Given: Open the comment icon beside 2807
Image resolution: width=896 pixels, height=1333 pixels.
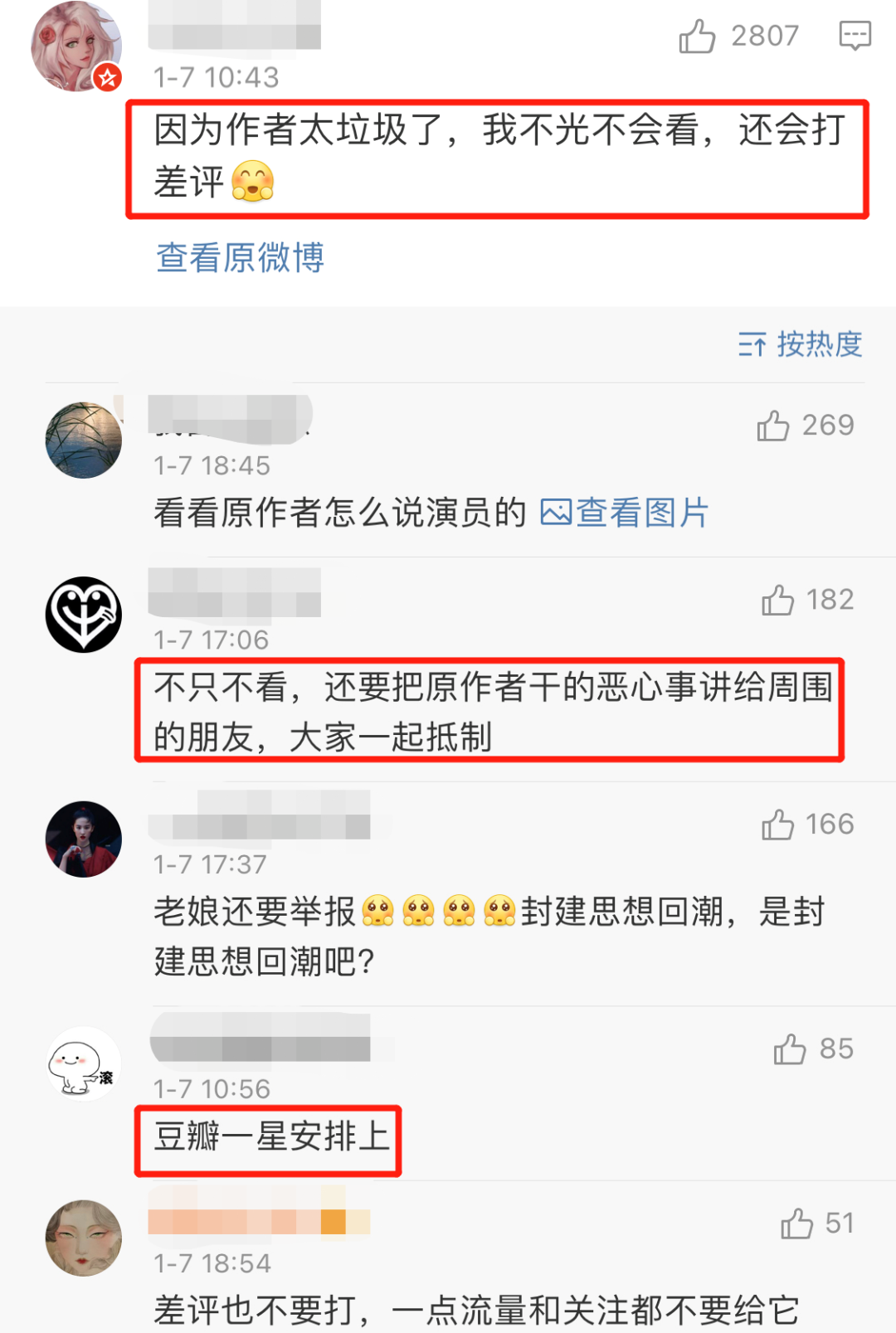Looking at the screenshot, I should pos(855,36).
